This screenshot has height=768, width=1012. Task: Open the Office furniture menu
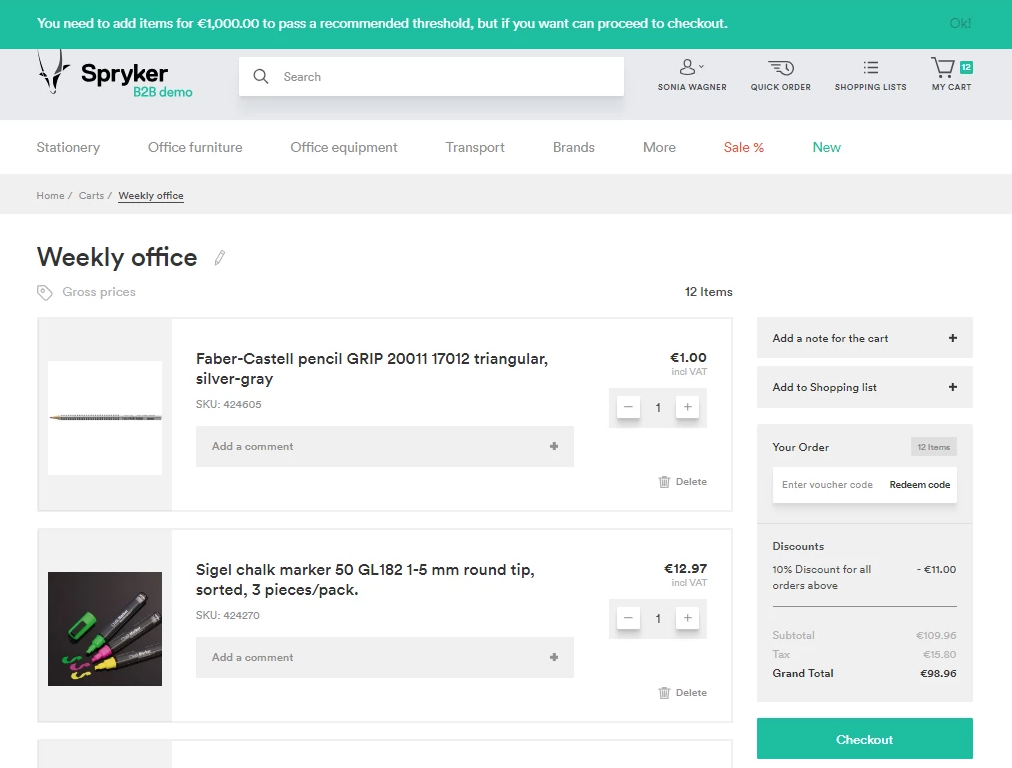(195, 147)
